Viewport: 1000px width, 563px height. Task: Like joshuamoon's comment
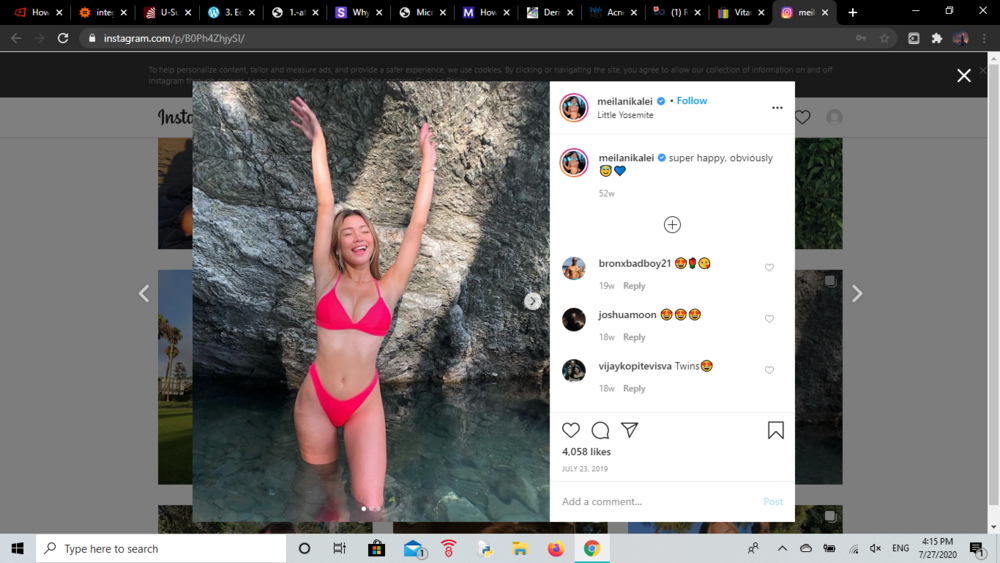pos(769,319)
